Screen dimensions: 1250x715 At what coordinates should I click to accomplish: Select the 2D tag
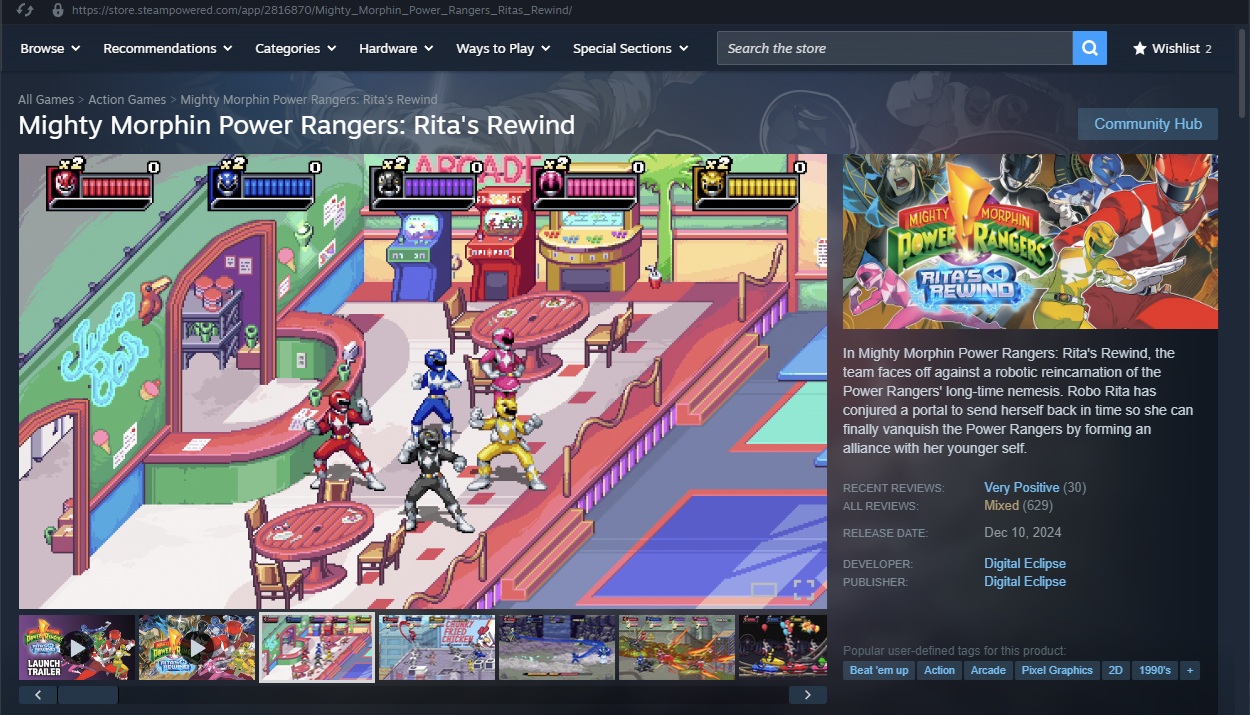click(x=1115, y=670)
